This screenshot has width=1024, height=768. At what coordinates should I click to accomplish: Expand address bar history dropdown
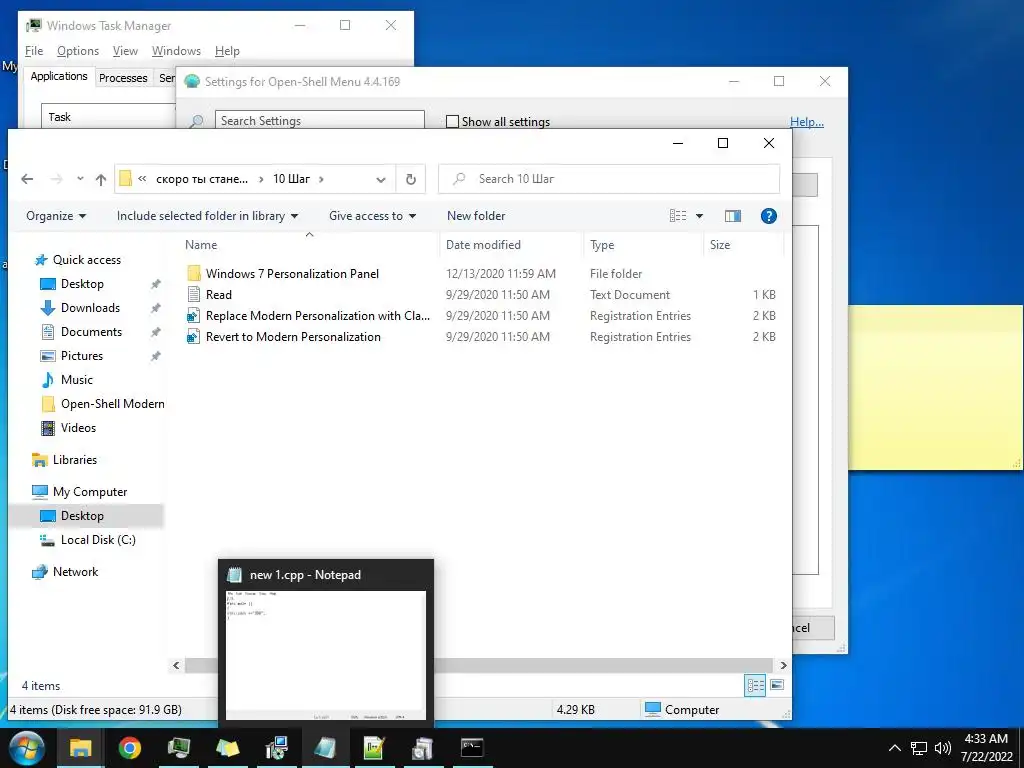pos(381,180)
